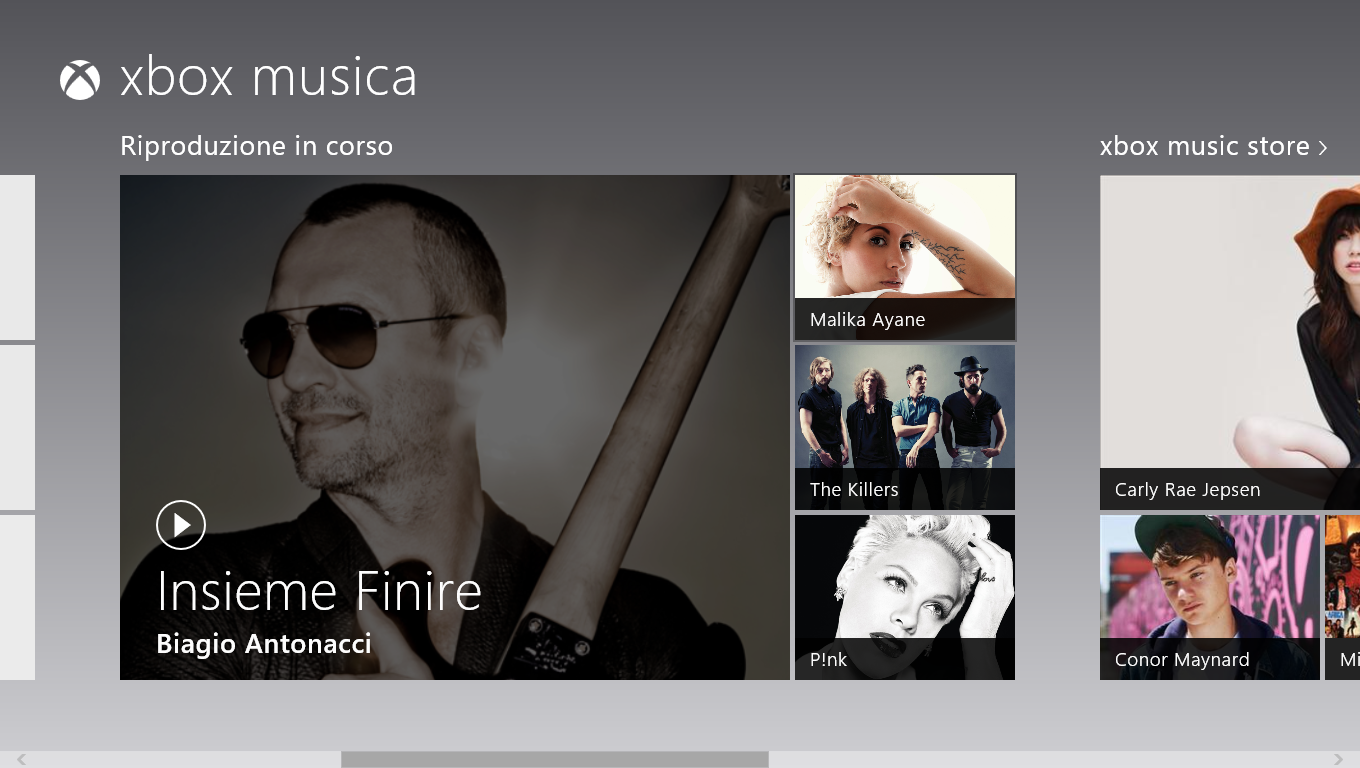Open the Riproduzione in corso heading
The image size is (1360, 768).
256,146
